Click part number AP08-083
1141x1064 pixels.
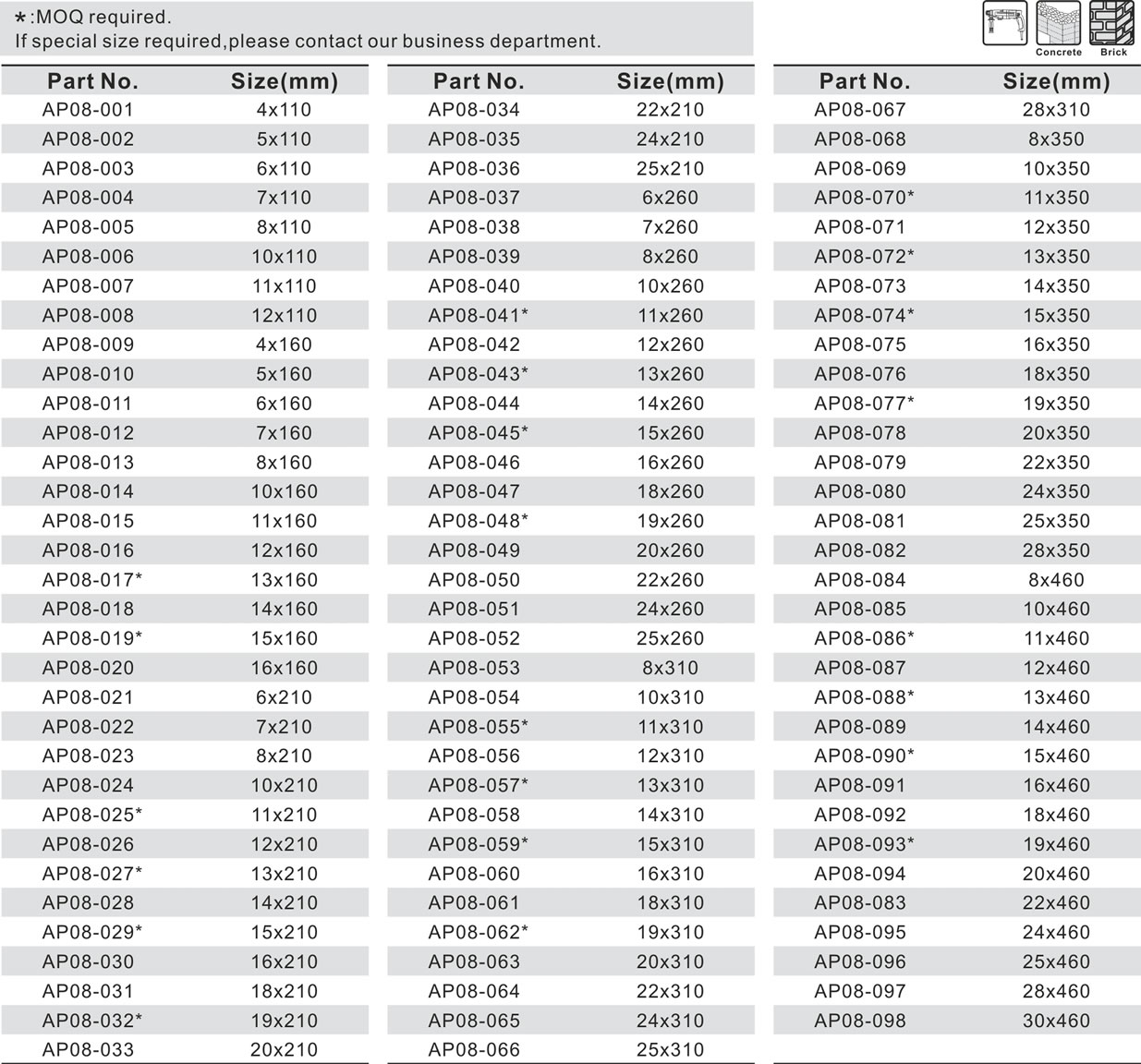coord(860,903)
